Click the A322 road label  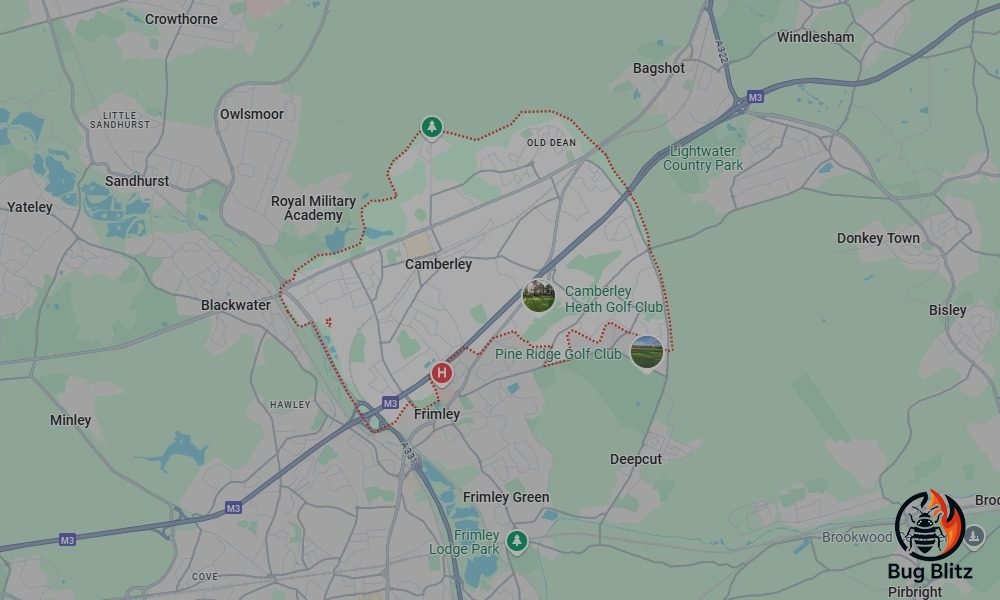coord(721,53)
